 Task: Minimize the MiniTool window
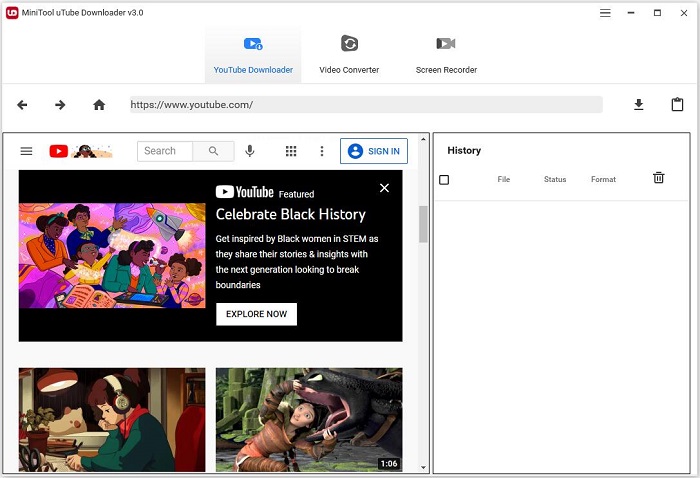tap(631, 13)
